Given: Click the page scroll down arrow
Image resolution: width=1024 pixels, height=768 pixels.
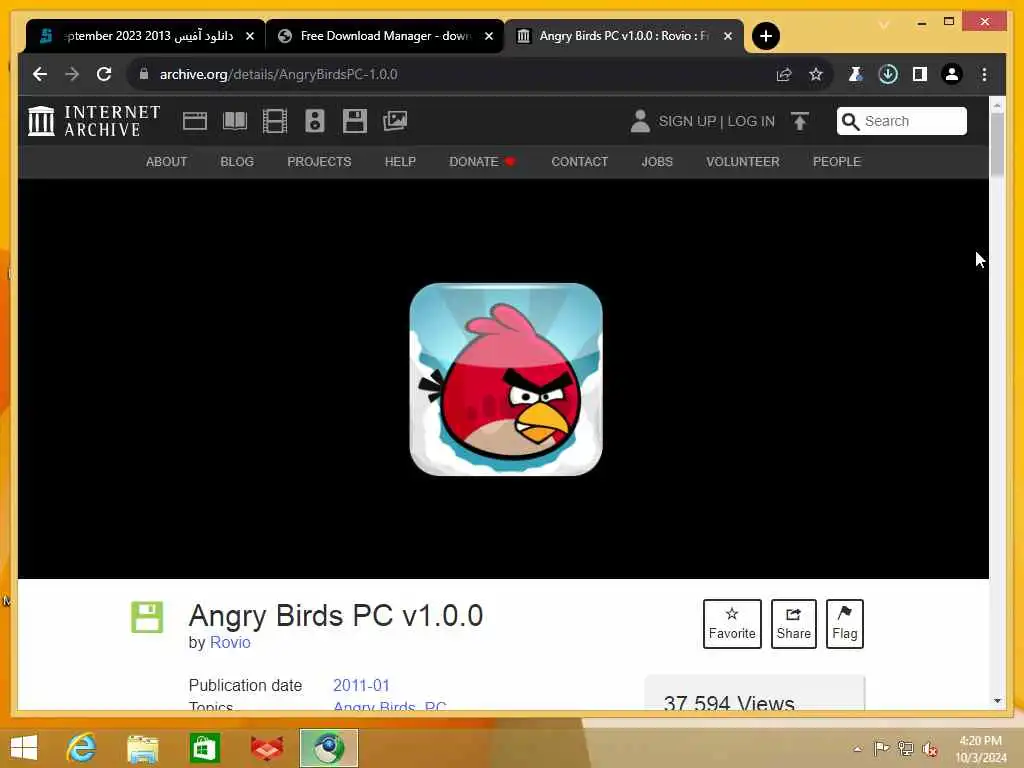Looking at the screenshot, I should (997, 701).
